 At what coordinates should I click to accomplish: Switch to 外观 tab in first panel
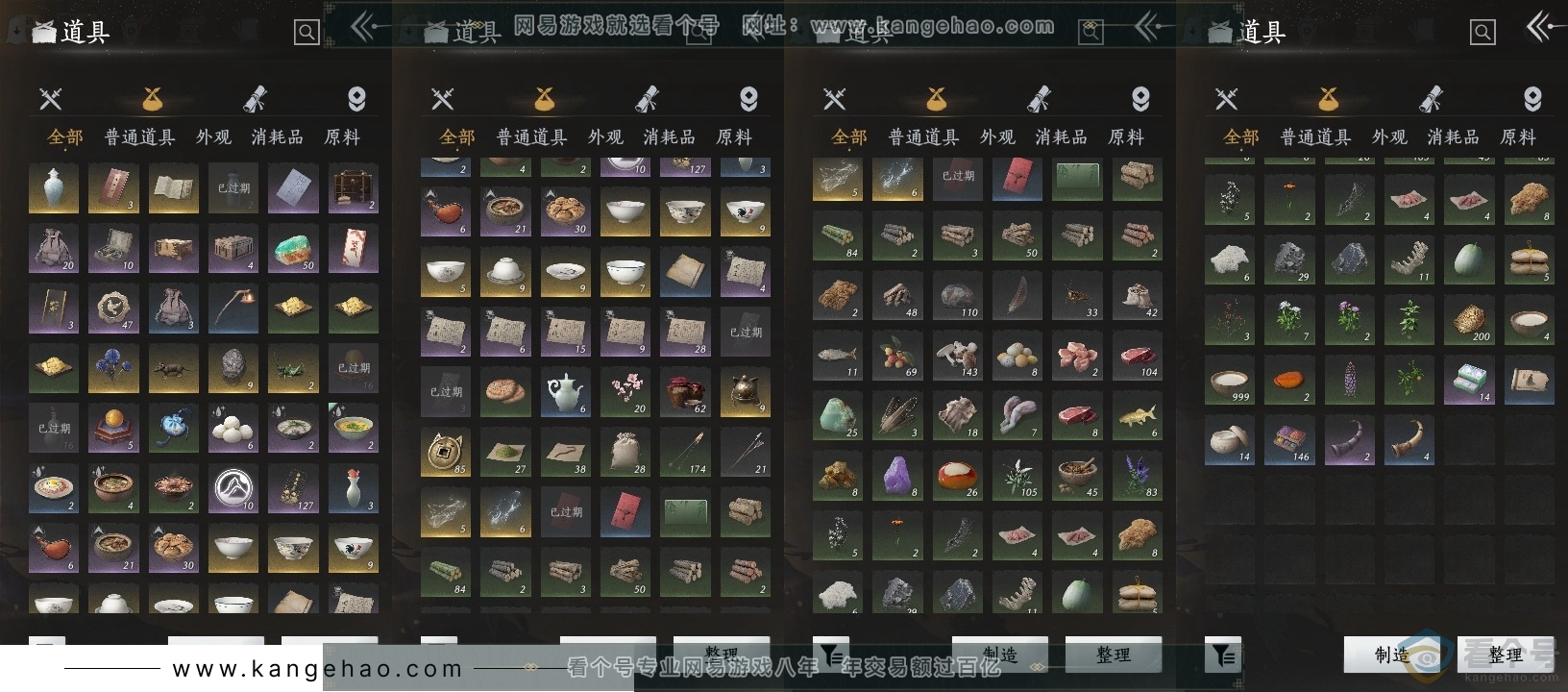click(x=213, y=137)
